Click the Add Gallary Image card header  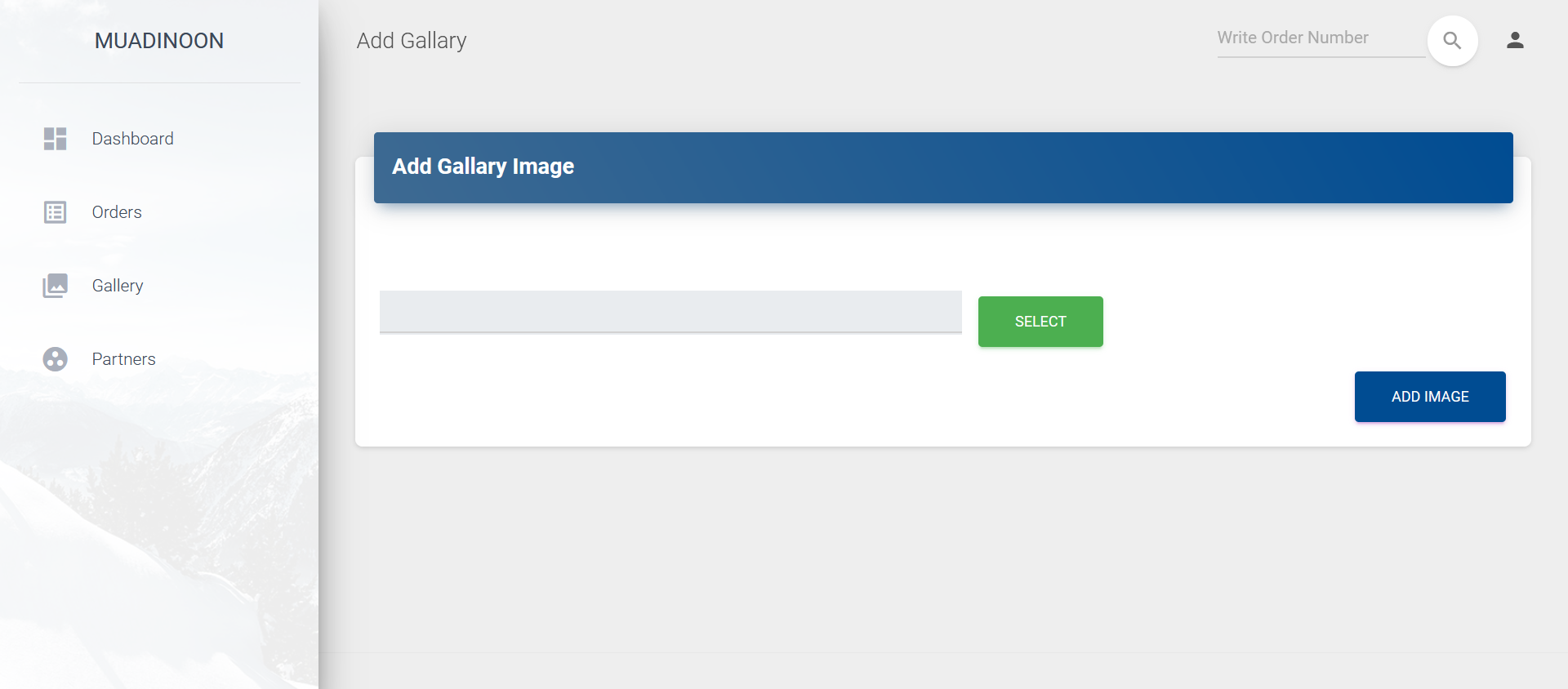943,167
